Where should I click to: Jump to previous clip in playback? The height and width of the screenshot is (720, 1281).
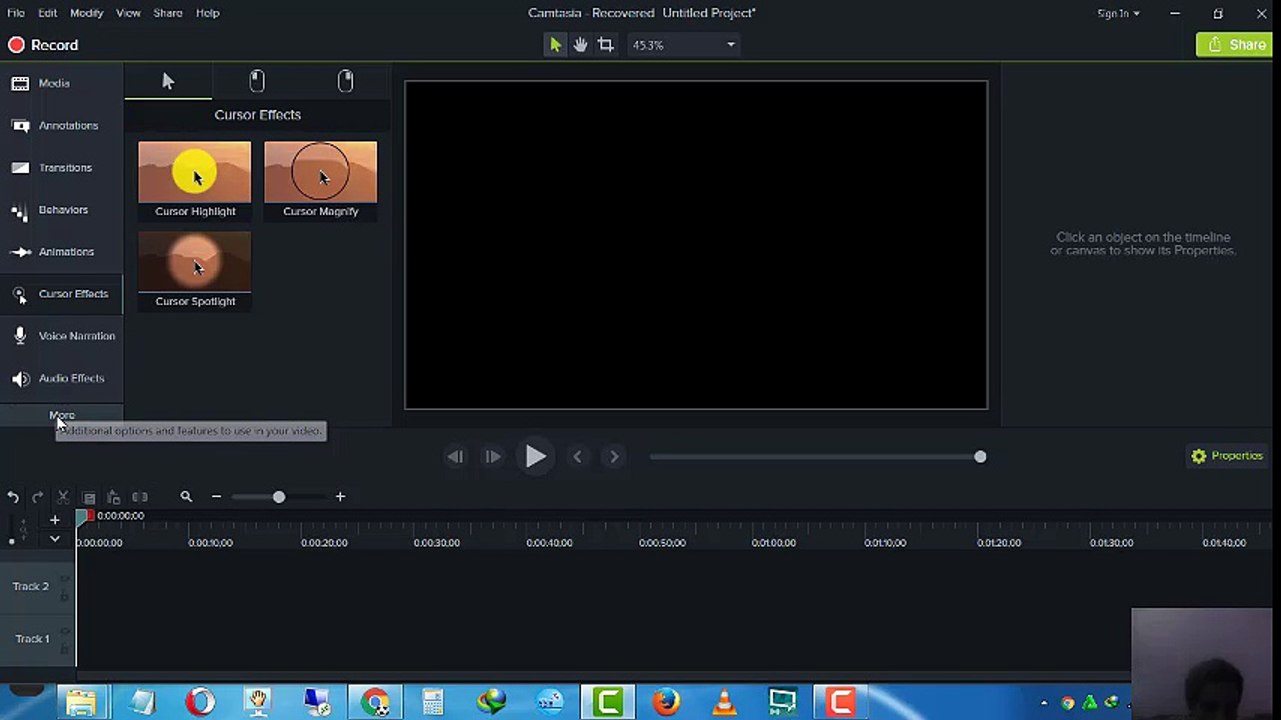tap(455, 457)
